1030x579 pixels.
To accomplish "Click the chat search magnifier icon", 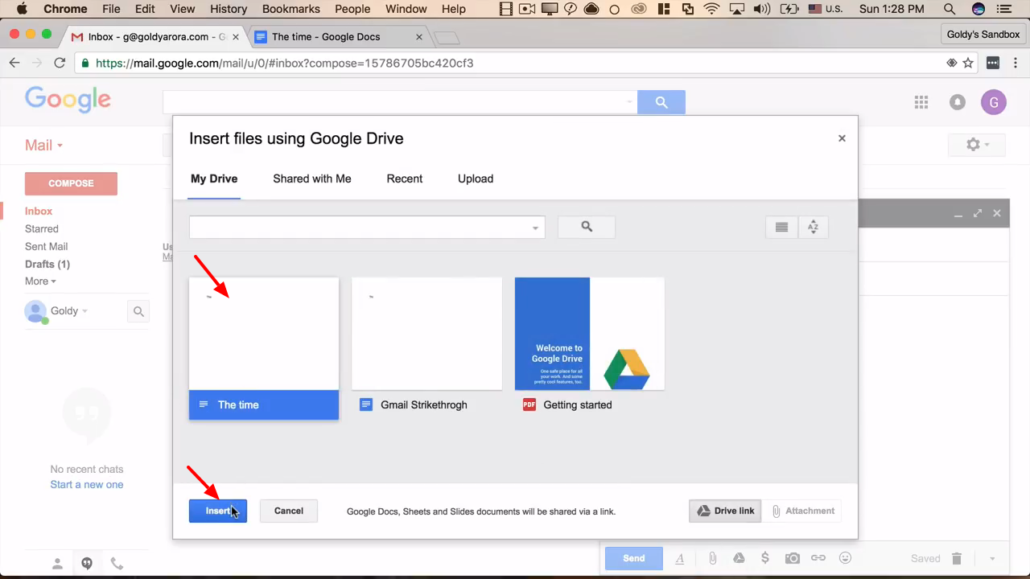I will 138,312.
